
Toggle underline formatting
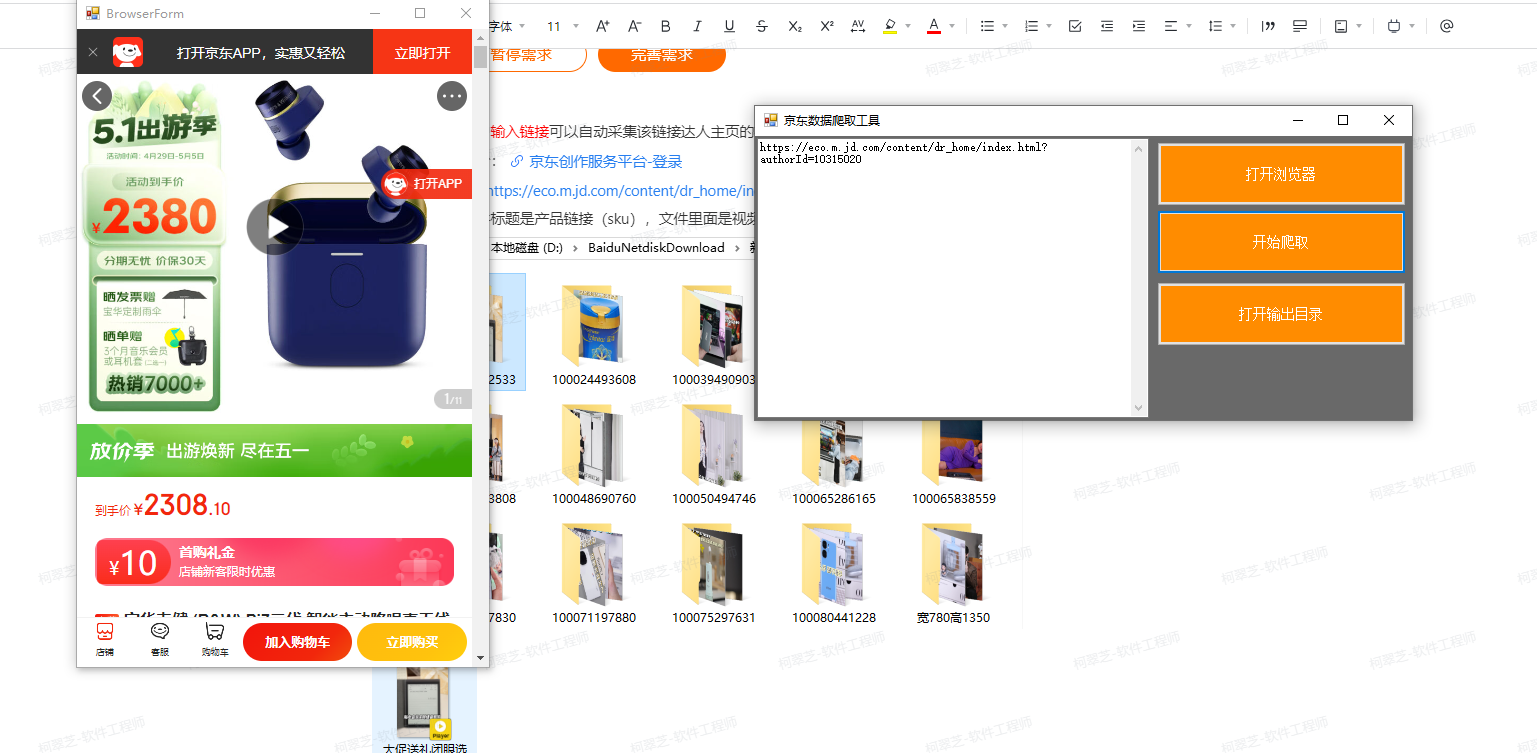(x=729, y=26)
